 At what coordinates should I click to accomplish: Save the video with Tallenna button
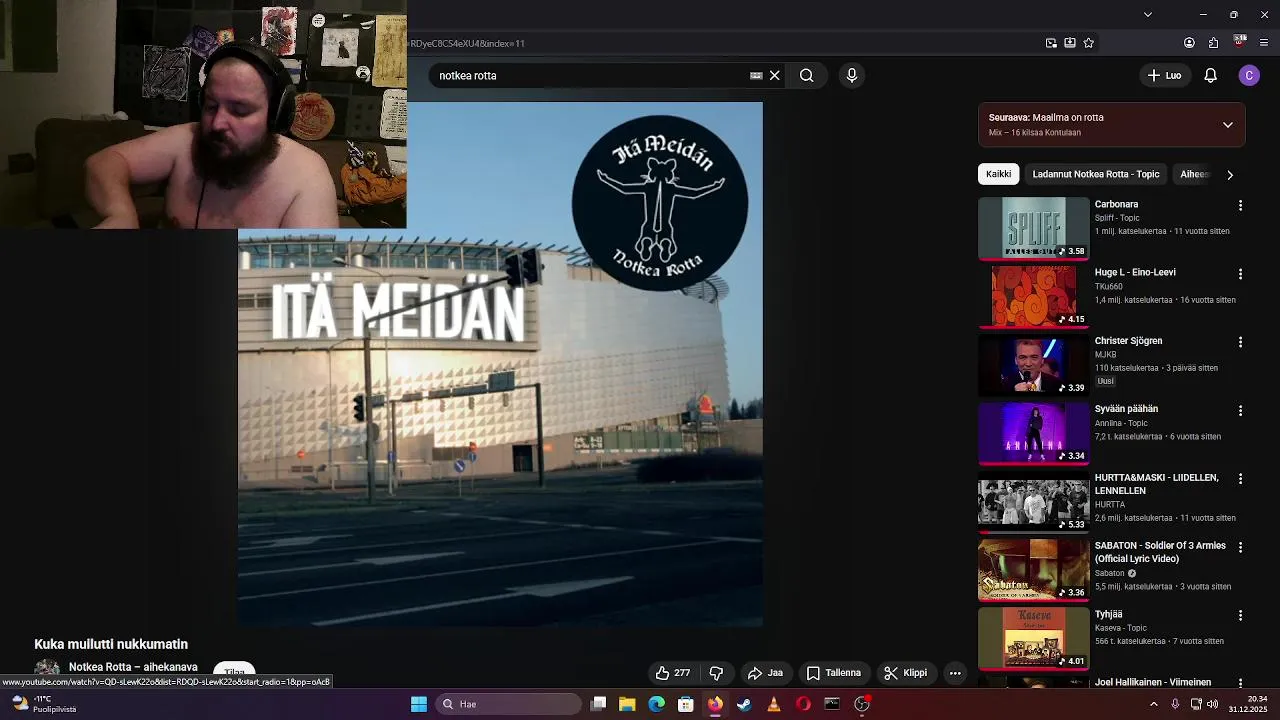click(834, 673)
